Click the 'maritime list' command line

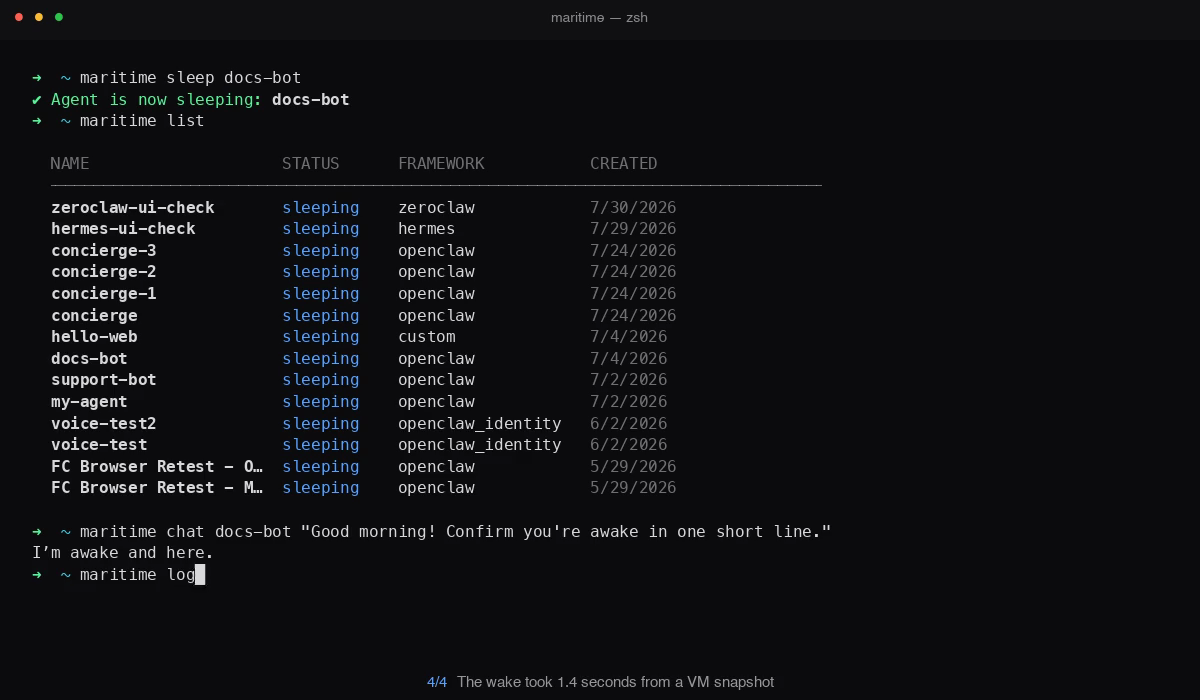click(142, 120)
